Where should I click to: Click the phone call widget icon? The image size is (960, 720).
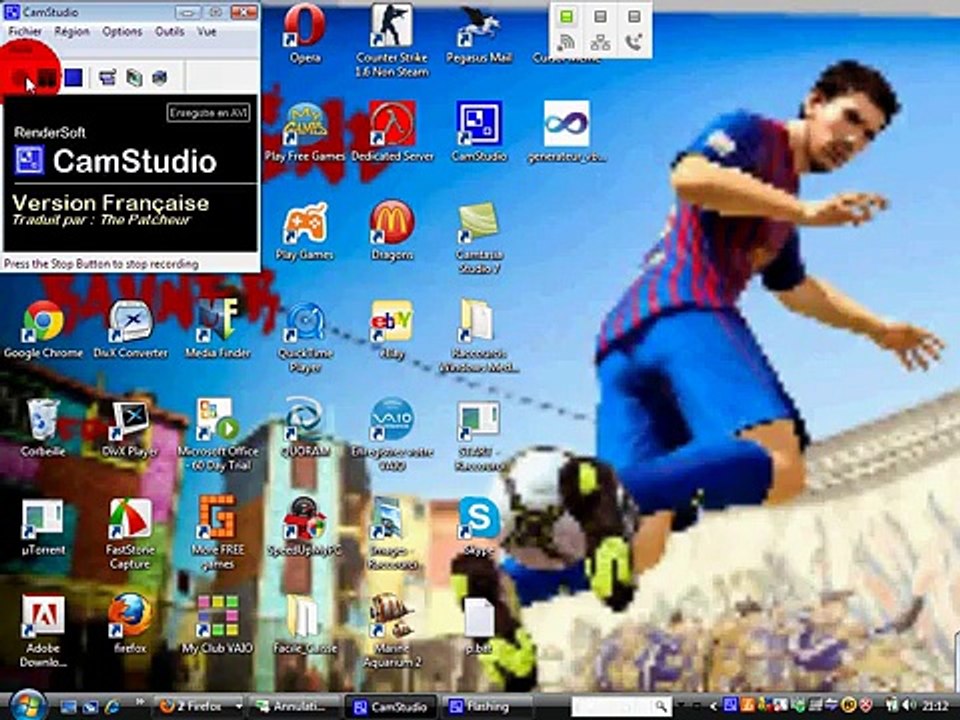[634, 42]
